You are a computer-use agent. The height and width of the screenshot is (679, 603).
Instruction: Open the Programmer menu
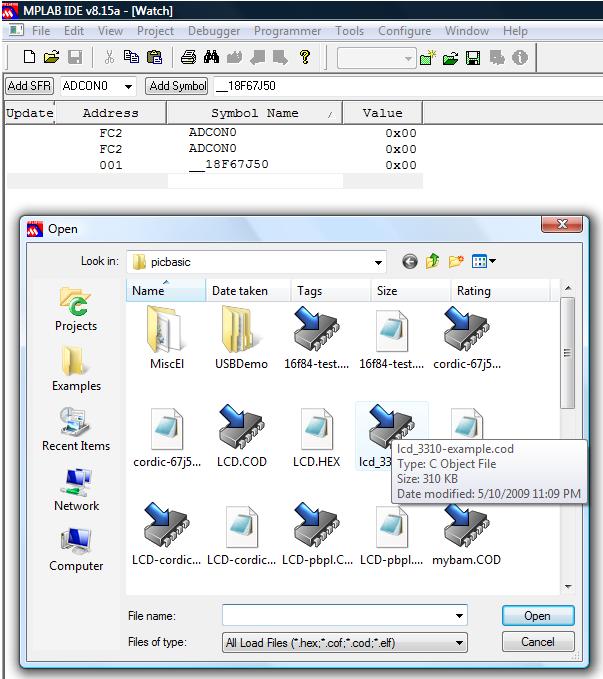click(x=287, y=31)
